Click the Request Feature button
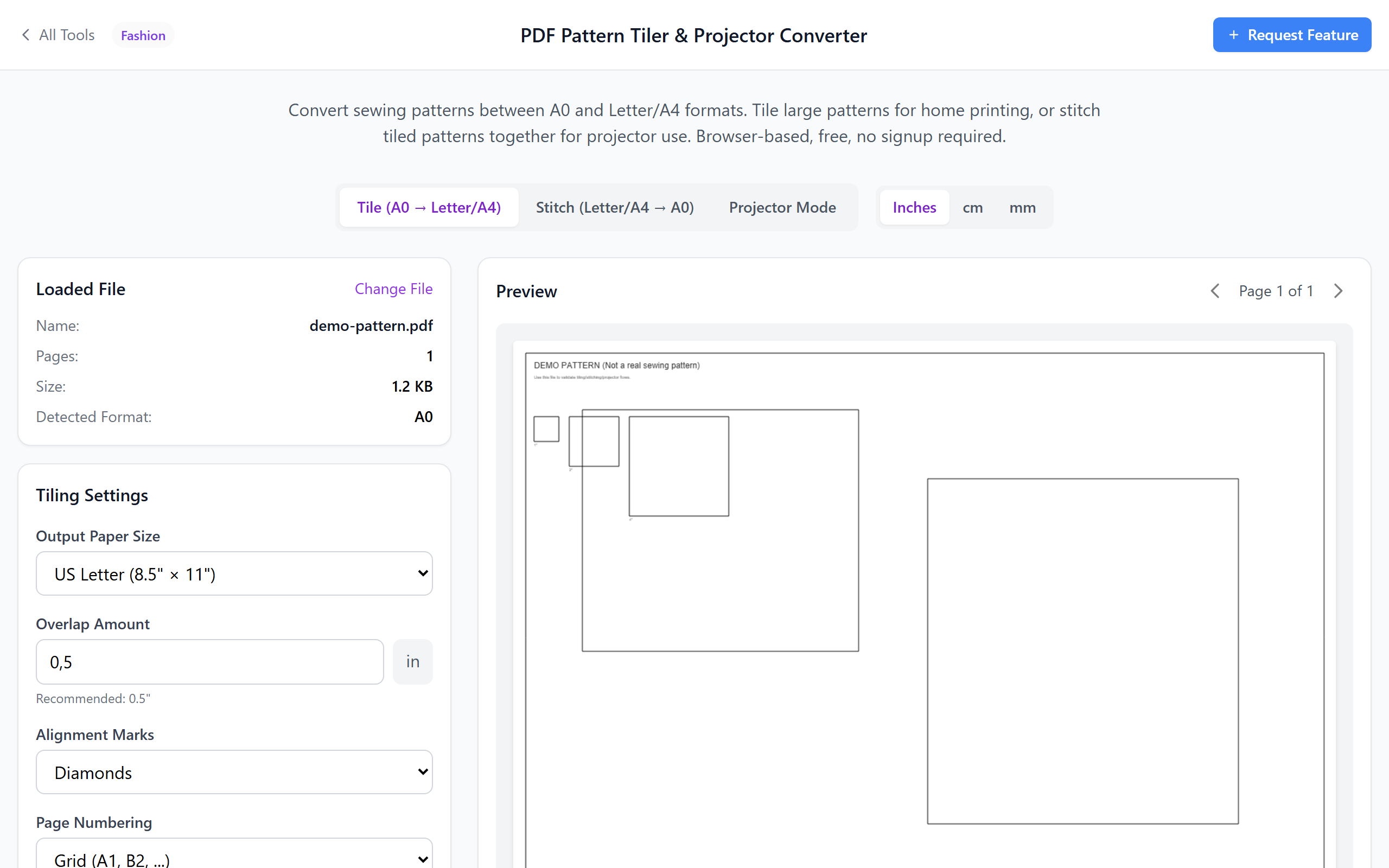1389x868 pixels. [x=1291, y=34]
